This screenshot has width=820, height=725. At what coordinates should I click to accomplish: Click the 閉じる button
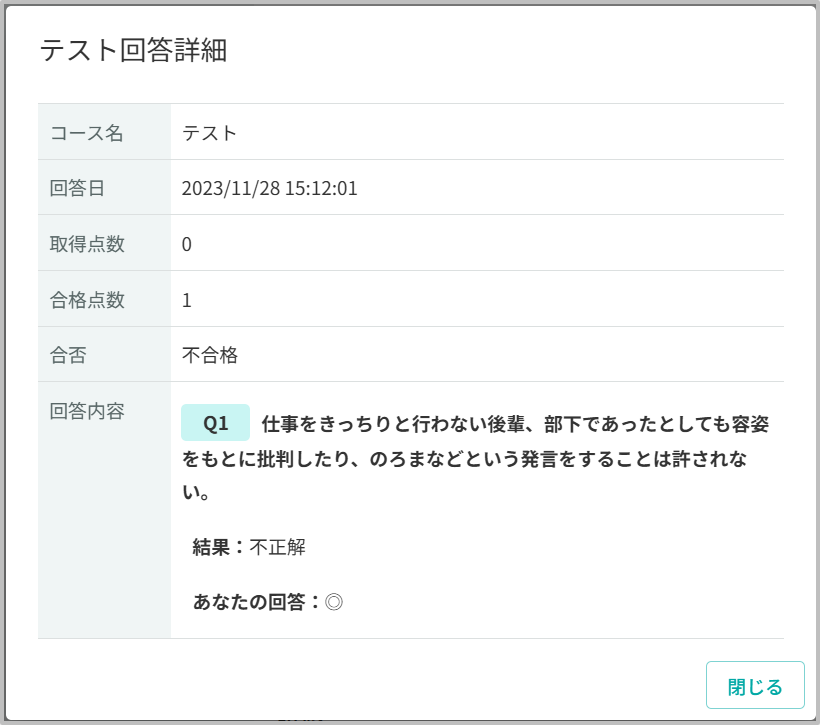click(755, 685)
